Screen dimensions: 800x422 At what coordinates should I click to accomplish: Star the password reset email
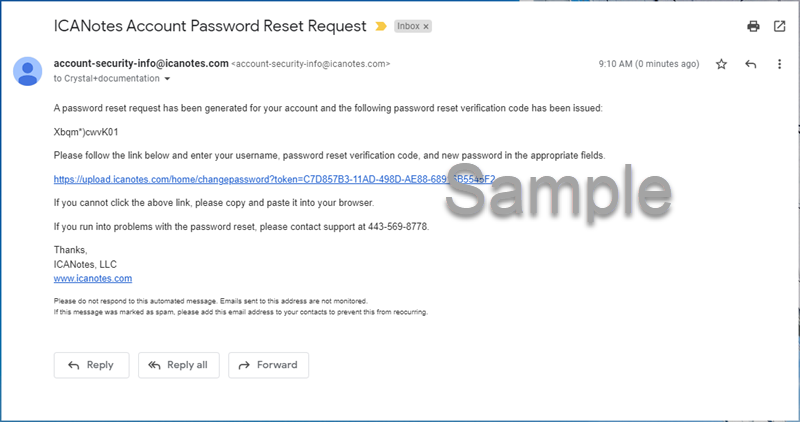coord(721,64)
